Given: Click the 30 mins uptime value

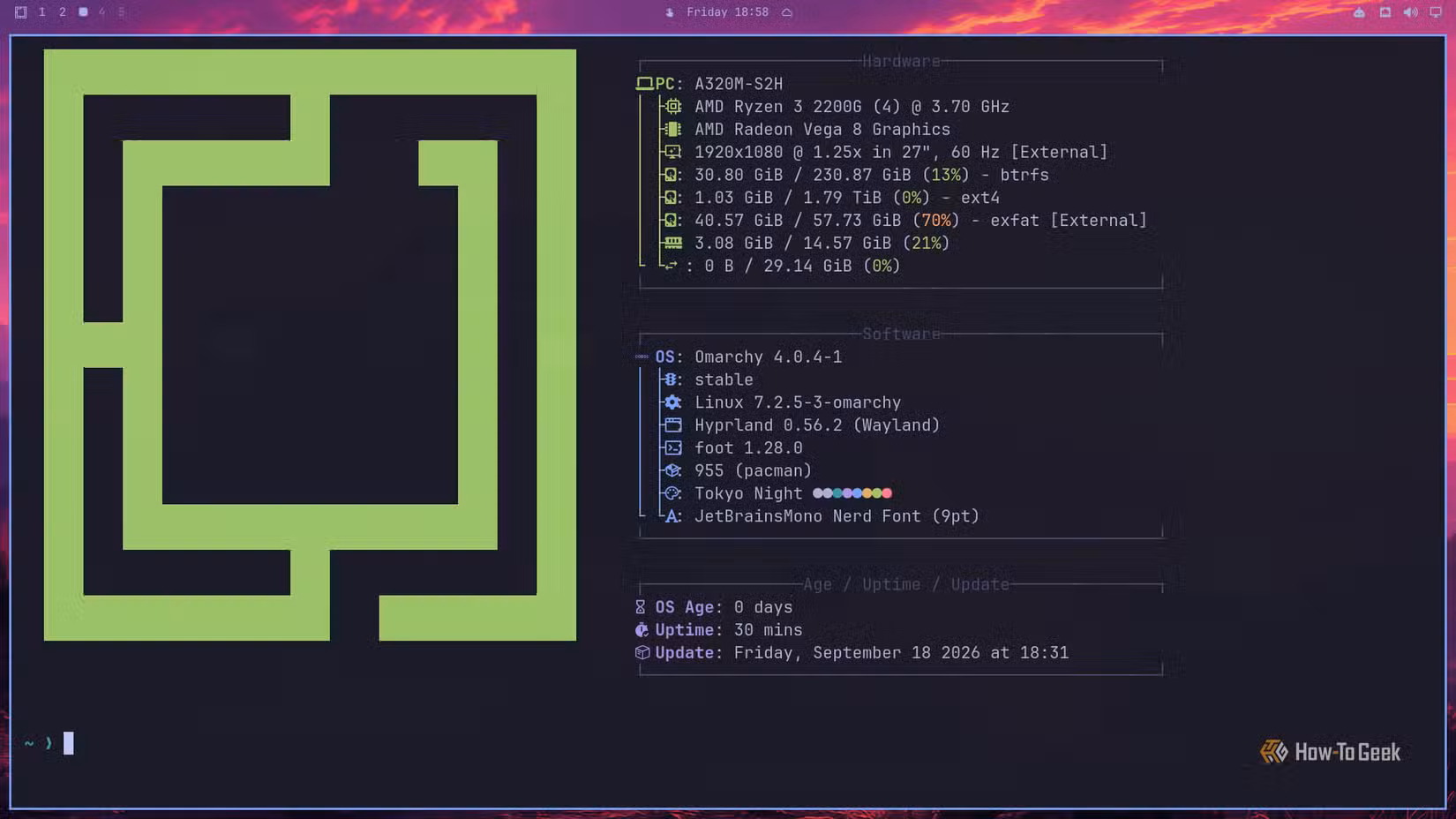Looking at the screenshot, I should (x=769, y=630).
